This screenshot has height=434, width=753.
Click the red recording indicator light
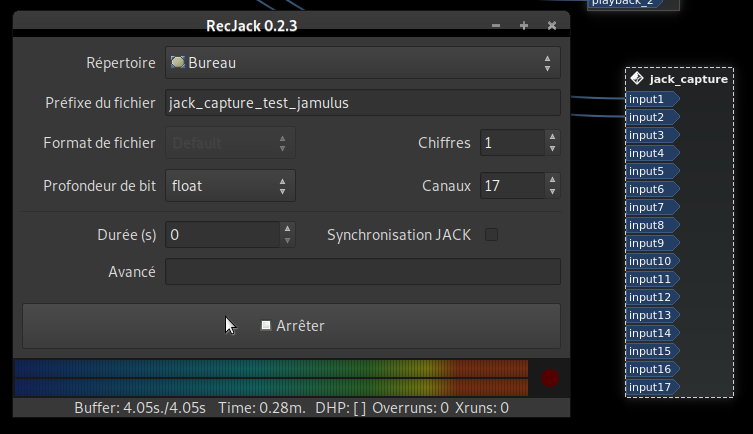550,378
